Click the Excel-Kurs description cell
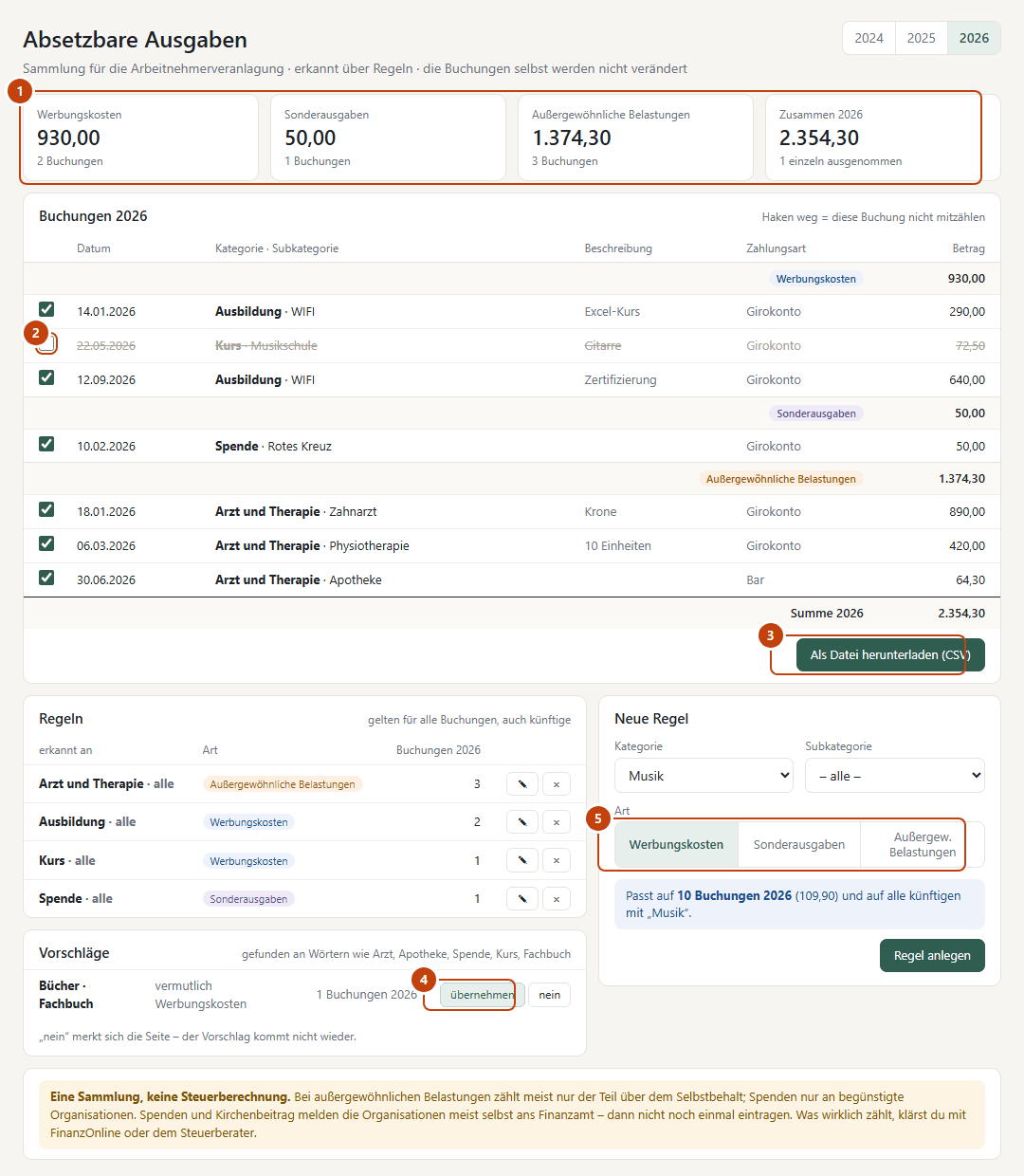The width and height of the screenshot is (1024, 1176). point(613,312)
